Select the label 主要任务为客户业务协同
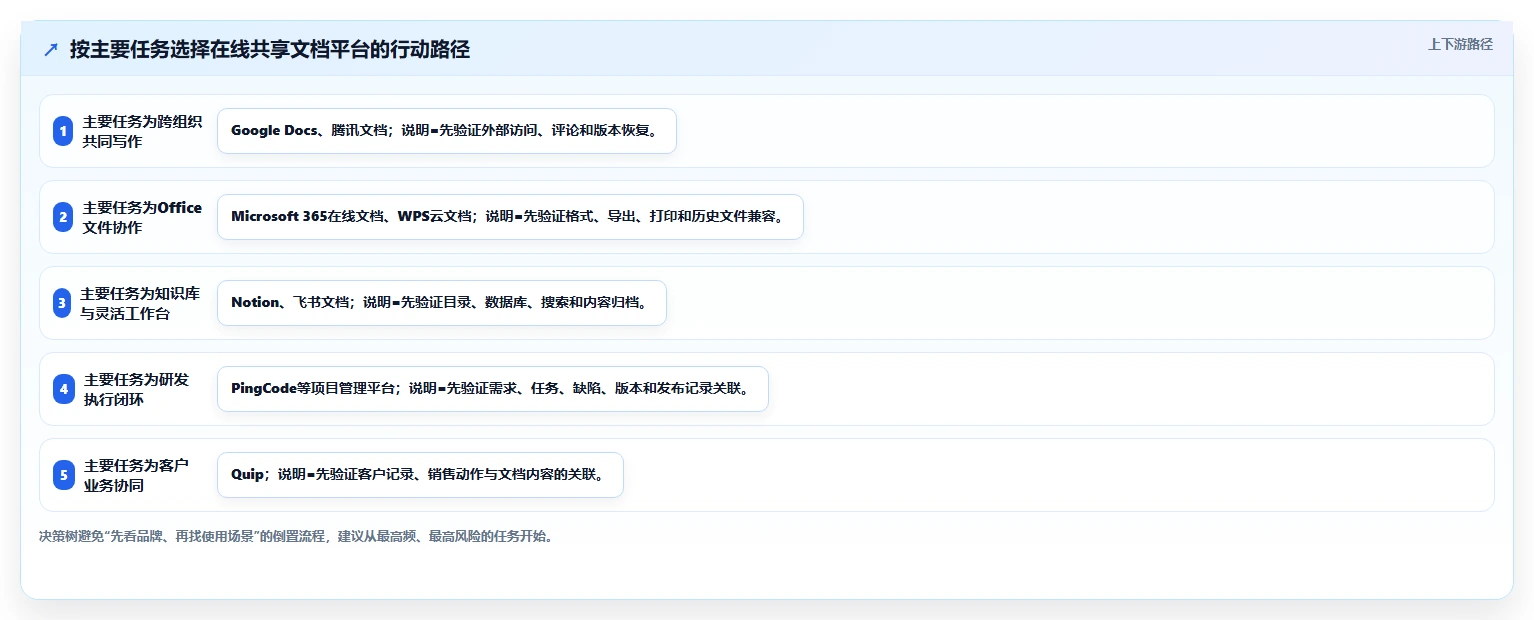The image size is (1534, 620). coord(137,475)
